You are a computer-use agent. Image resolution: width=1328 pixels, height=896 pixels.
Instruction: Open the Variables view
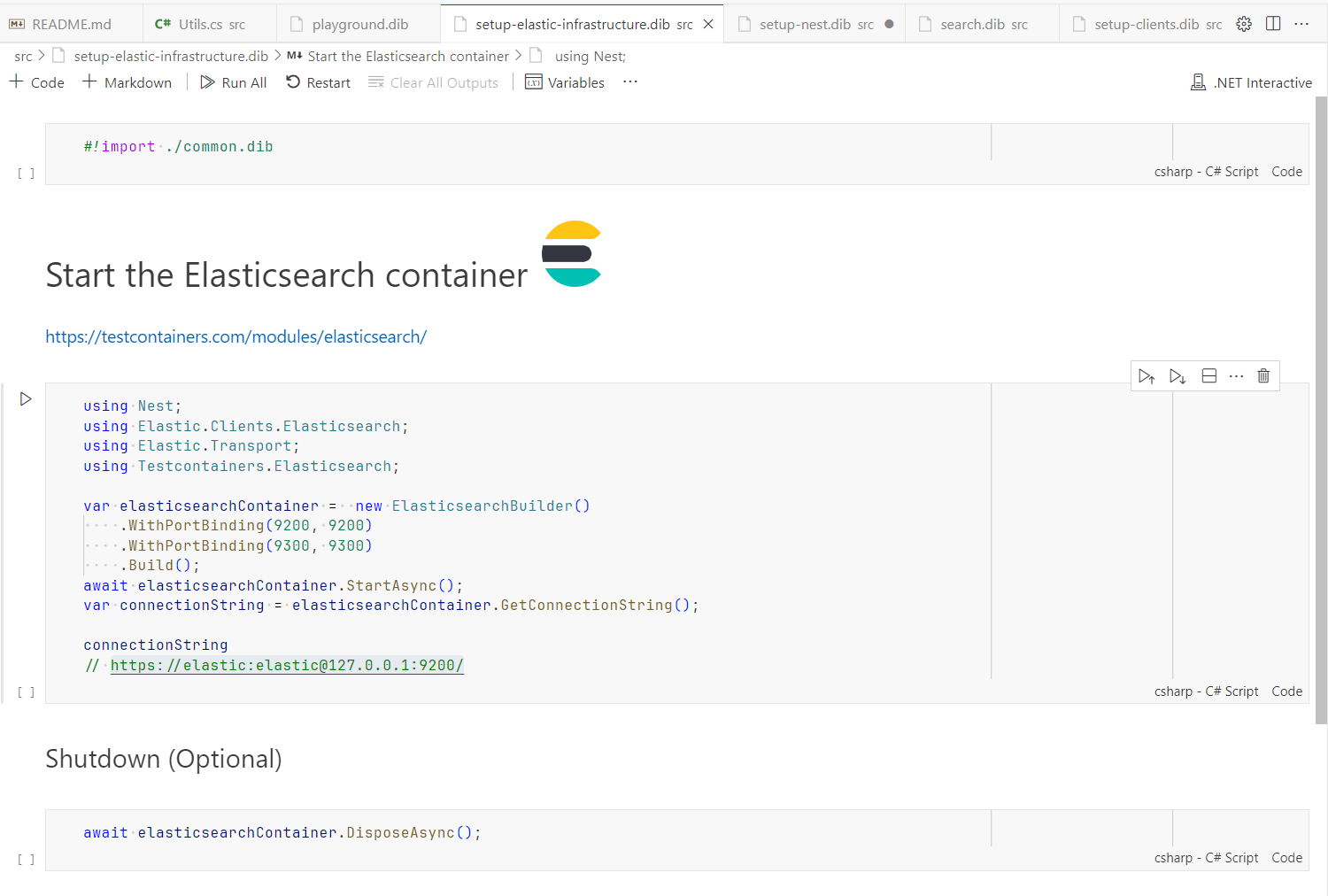point(565,82)
